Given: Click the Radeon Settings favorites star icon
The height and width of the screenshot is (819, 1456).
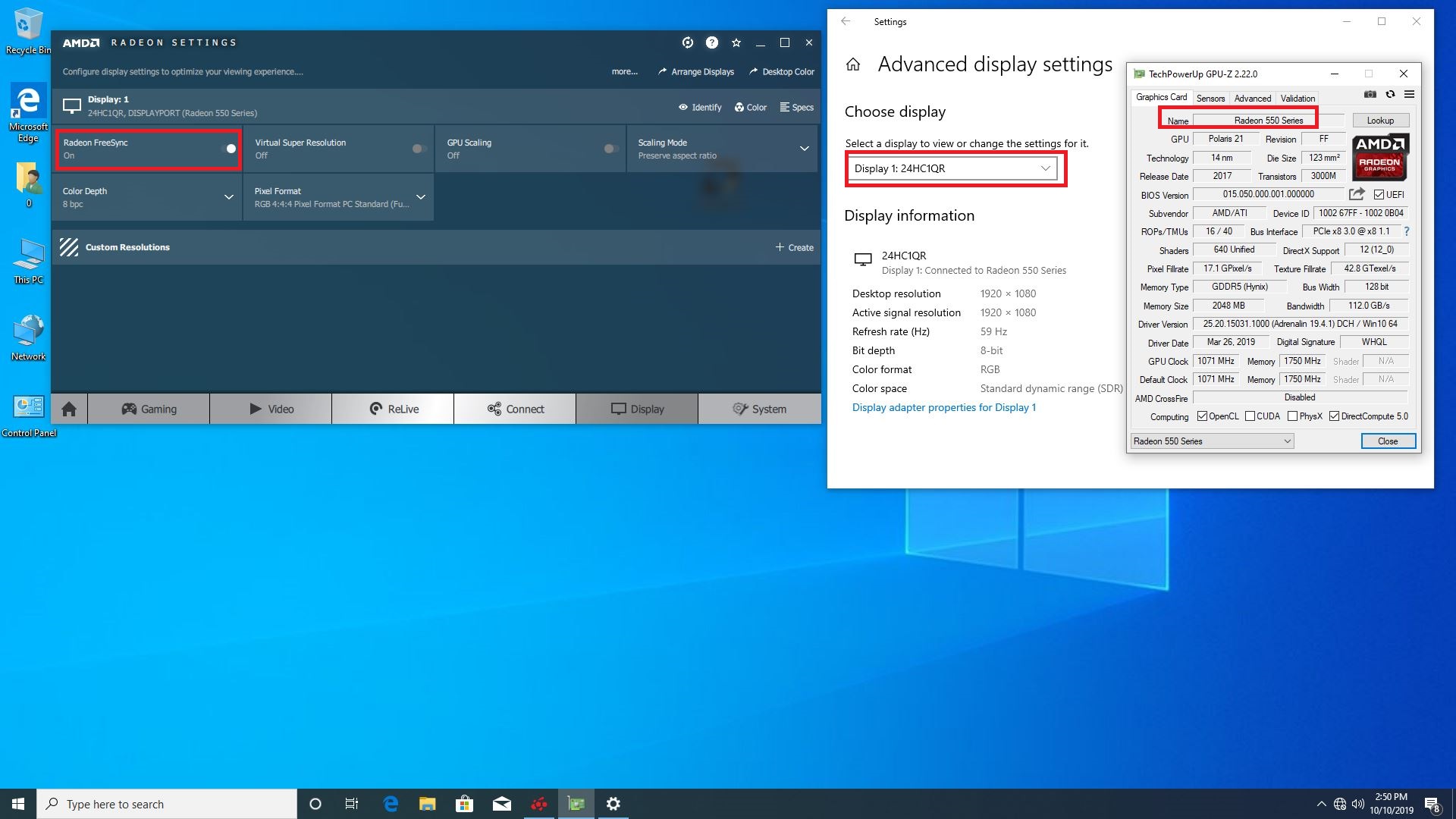Looking at the screenshot, I should click(736, 42).
